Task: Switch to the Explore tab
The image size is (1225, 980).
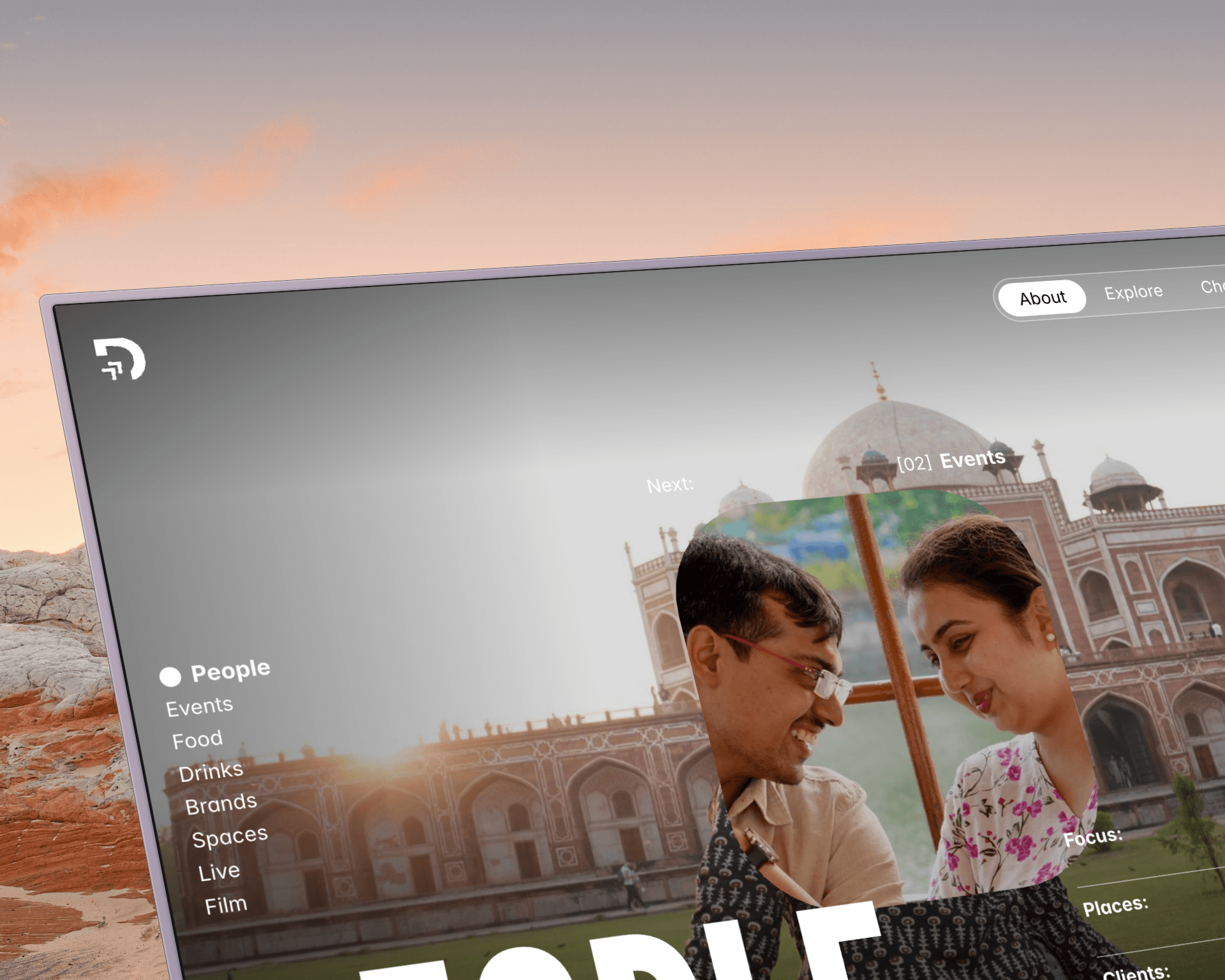Action: click(1134, 292)
